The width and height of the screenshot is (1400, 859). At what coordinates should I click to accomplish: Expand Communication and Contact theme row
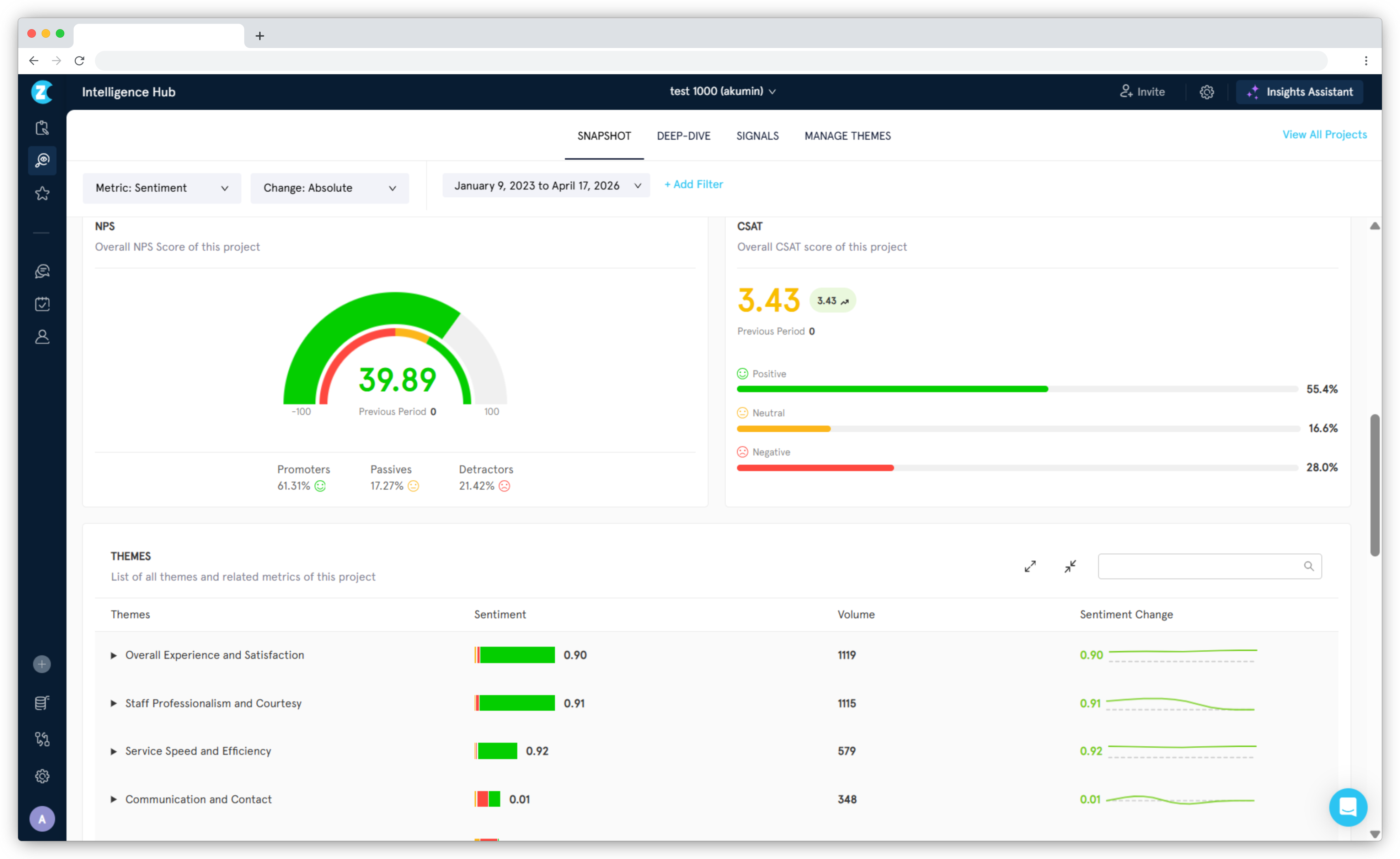(x=114, y=799)
